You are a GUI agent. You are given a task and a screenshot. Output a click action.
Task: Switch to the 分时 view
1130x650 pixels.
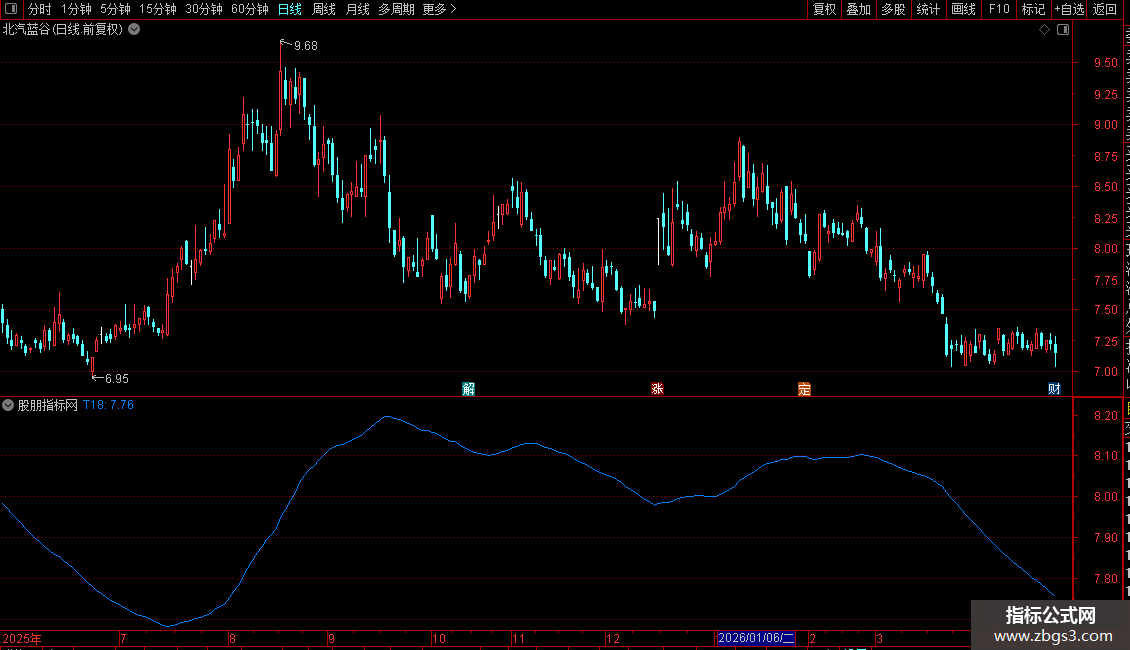[x=40, y=9]
